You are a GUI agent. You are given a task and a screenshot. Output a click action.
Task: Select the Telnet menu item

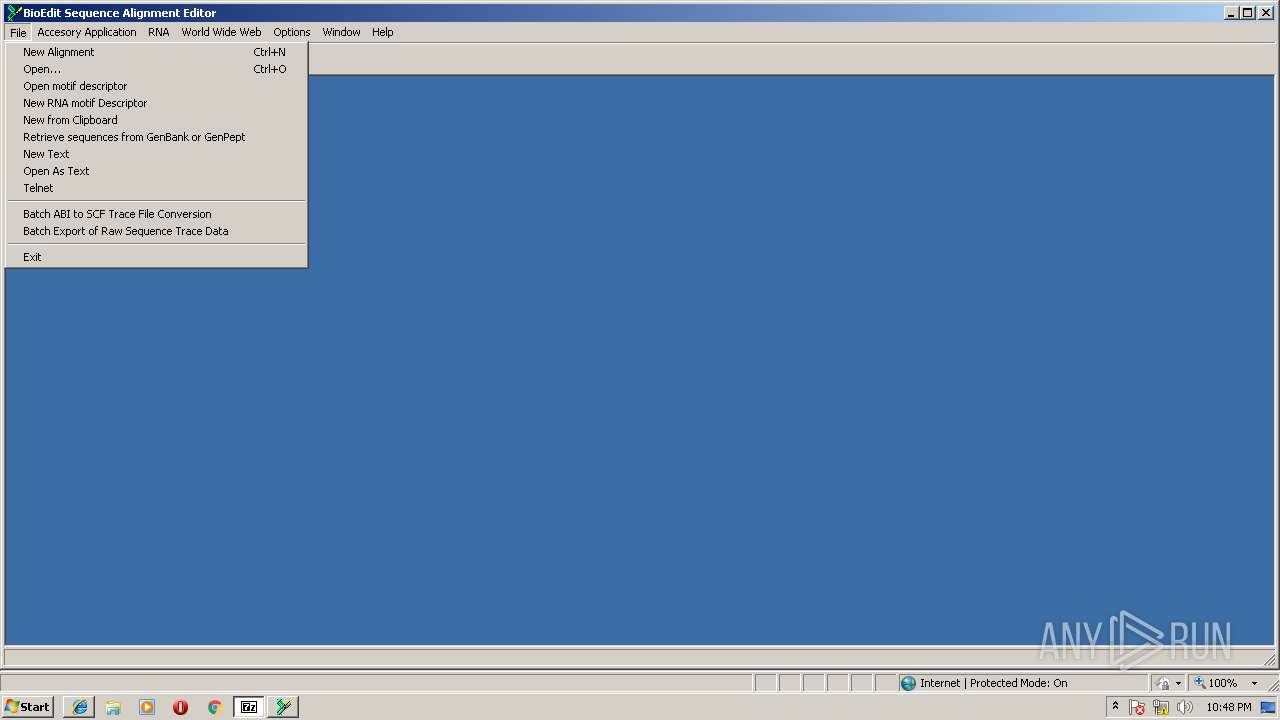coord(156,188)
